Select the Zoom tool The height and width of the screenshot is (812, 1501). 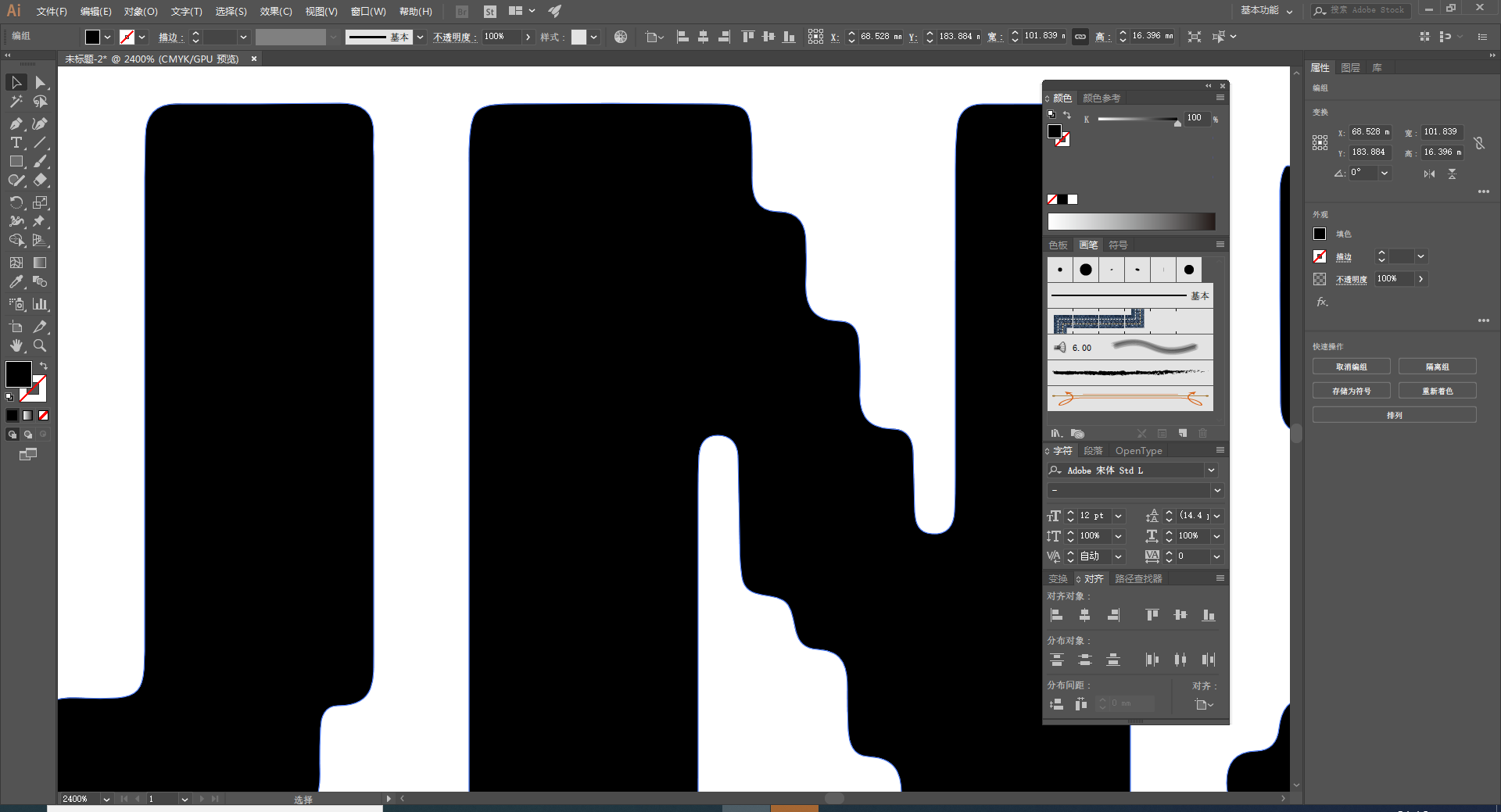40,345
